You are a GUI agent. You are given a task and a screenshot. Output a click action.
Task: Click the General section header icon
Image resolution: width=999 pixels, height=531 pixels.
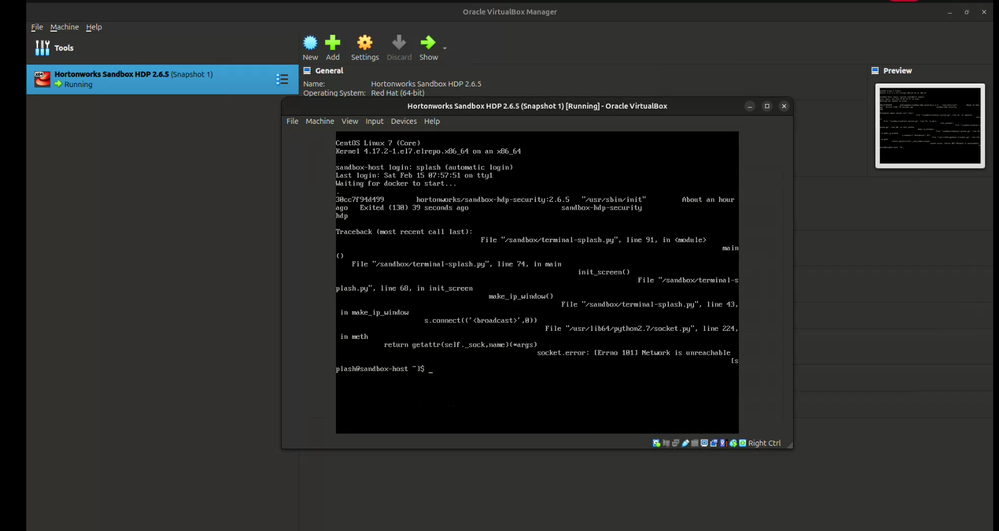[x=307, y=71]
